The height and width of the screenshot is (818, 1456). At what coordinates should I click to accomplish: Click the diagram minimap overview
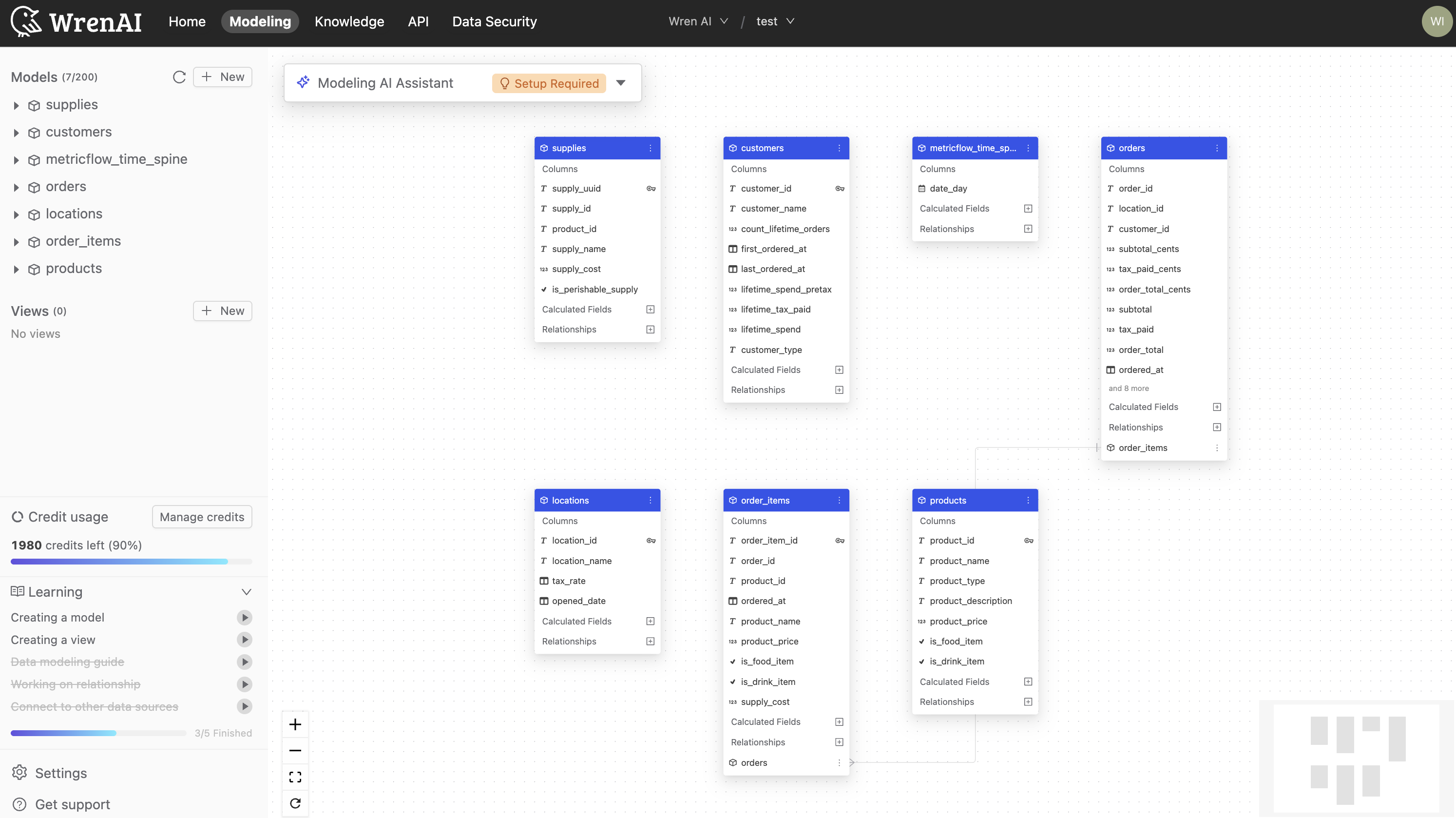1357,759
